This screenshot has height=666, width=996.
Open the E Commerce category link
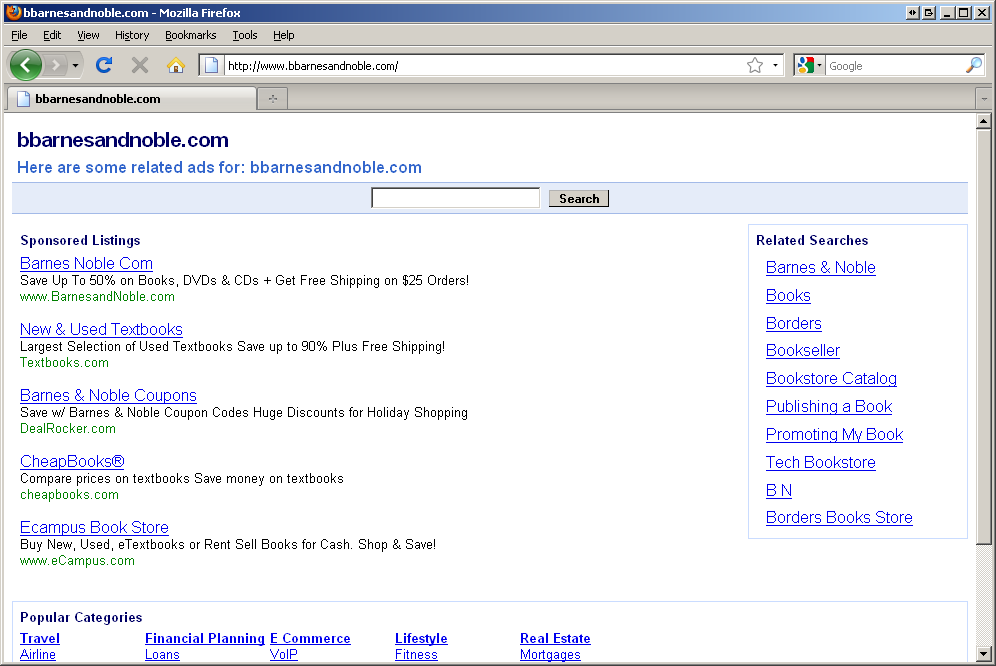310,639
